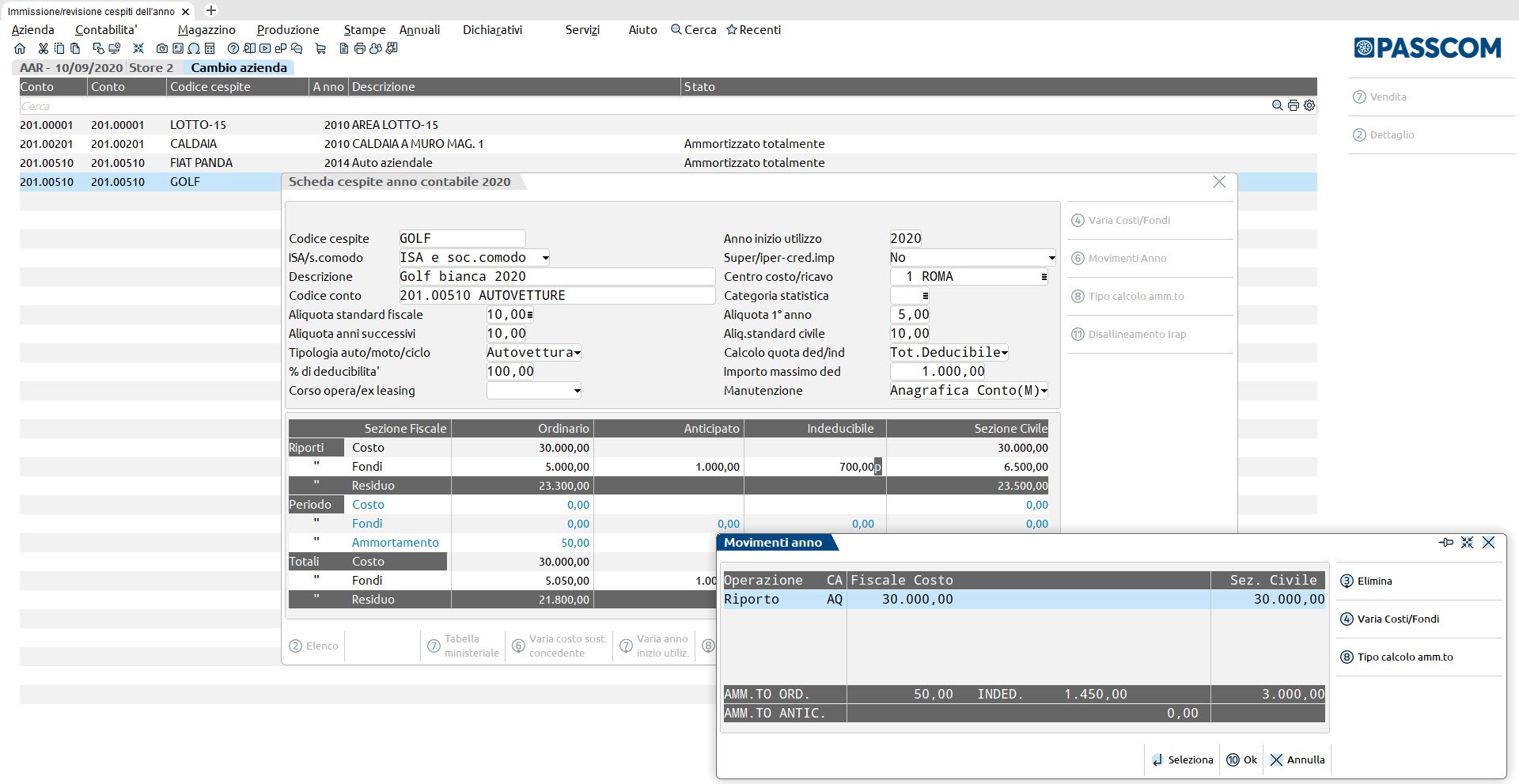Open the Stampe menu
Viewport: 1519px width, 784px height.
tap(365, 30)
